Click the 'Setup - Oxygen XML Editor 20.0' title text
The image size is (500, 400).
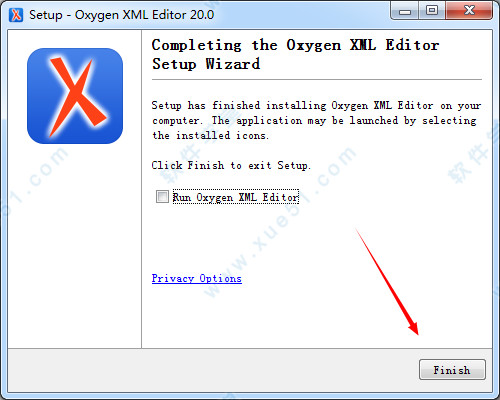pos(121,15)
